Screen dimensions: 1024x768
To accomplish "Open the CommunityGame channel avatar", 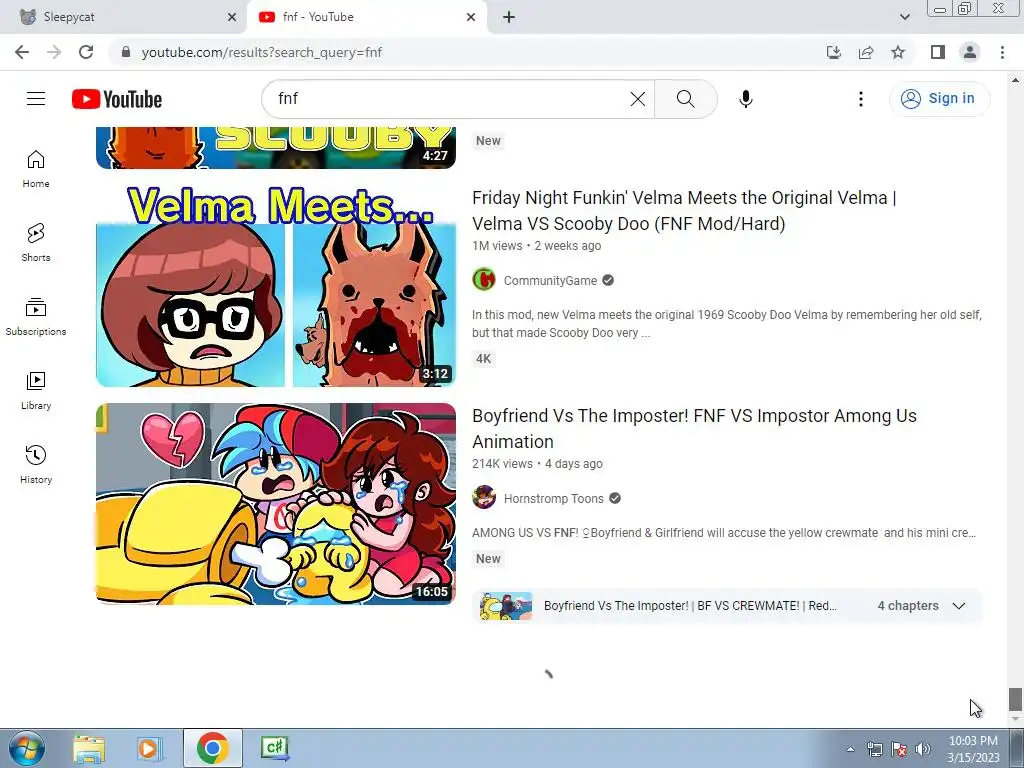I will [x=484, y=280].
